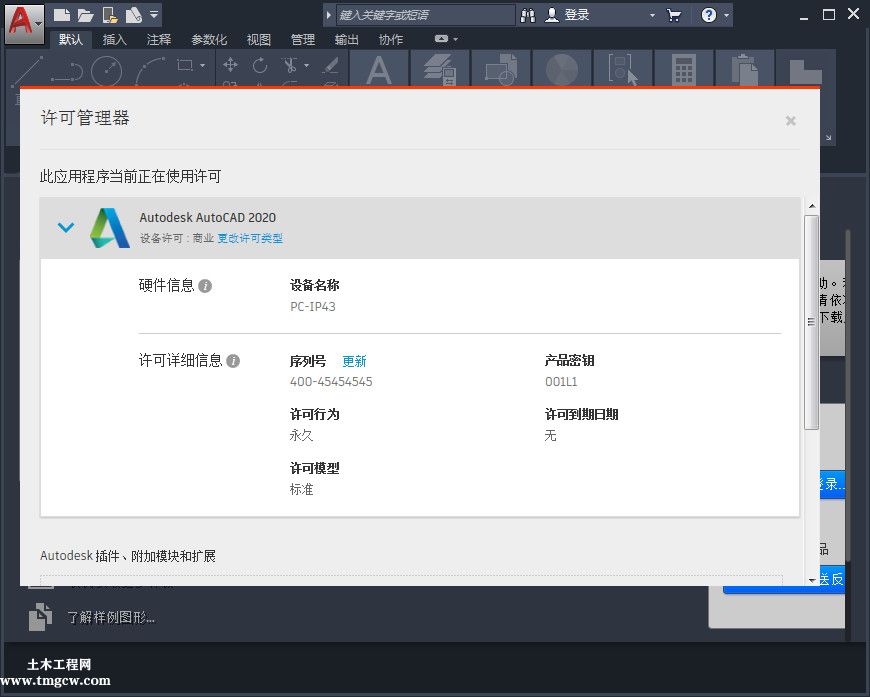Open the Layer Properties icon
Viewport: 870px width, 697px height.
tap(440, 69)
